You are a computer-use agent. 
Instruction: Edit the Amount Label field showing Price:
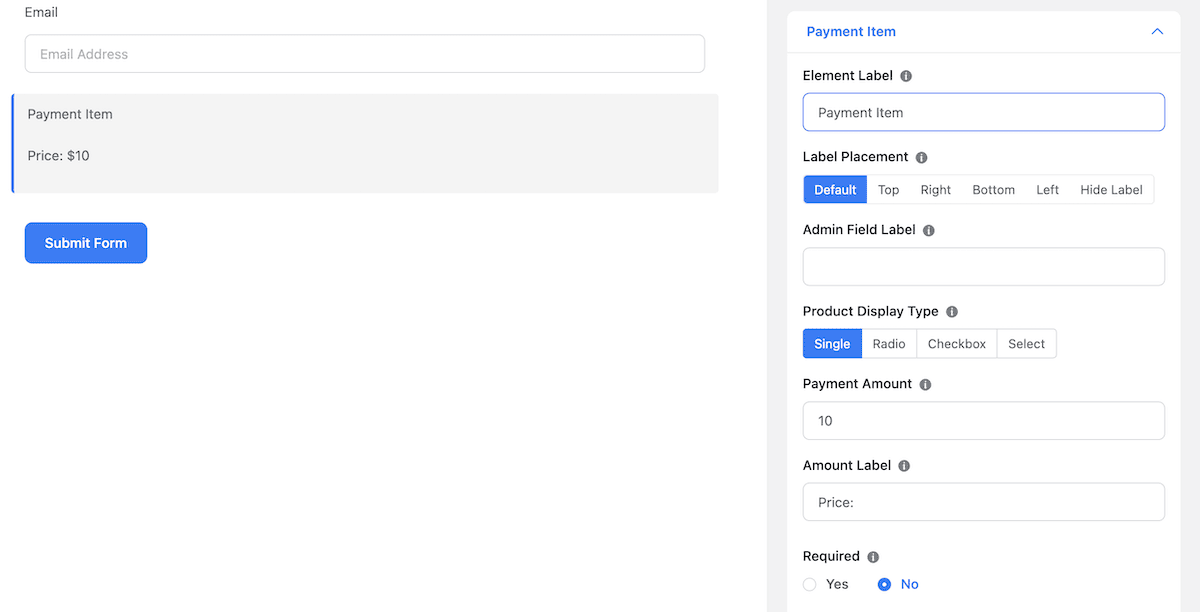click(984, 502)
